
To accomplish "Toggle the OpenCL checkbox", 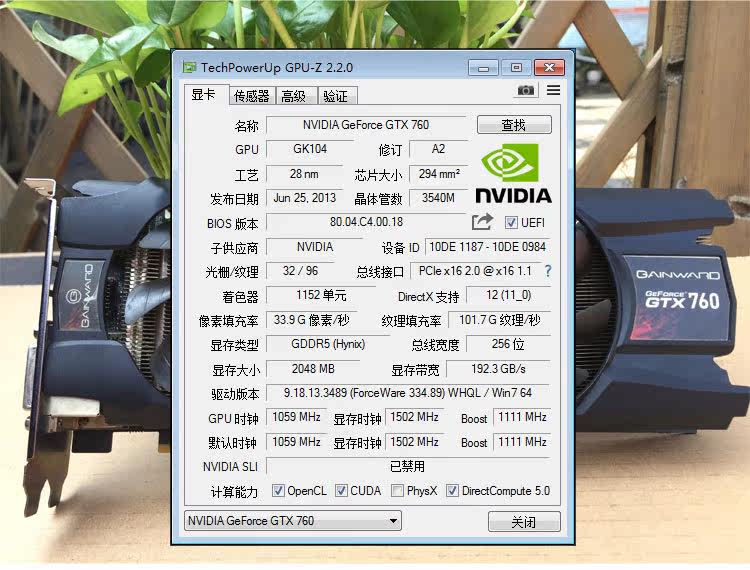I will [278, 491].
